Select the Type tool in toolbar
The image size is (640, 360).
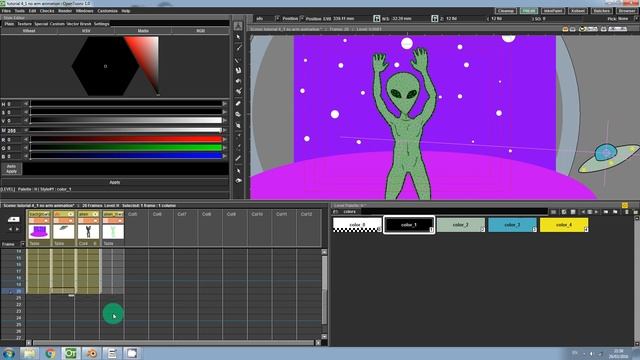[x=238, y=71]
